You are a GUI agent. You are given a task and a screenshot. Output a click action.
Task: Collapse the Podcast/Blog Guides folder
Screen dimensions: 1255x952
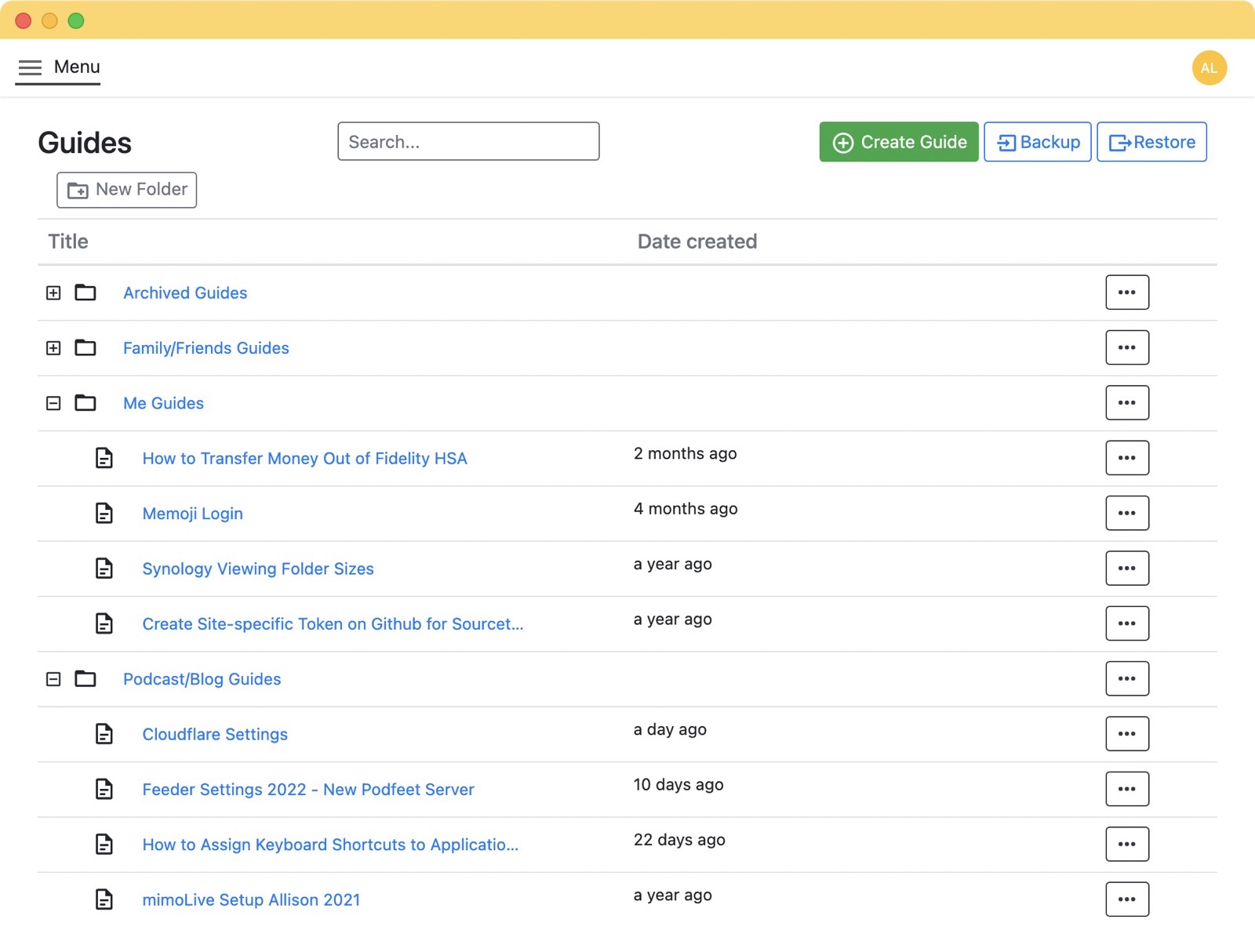click(x=53, y=679)
